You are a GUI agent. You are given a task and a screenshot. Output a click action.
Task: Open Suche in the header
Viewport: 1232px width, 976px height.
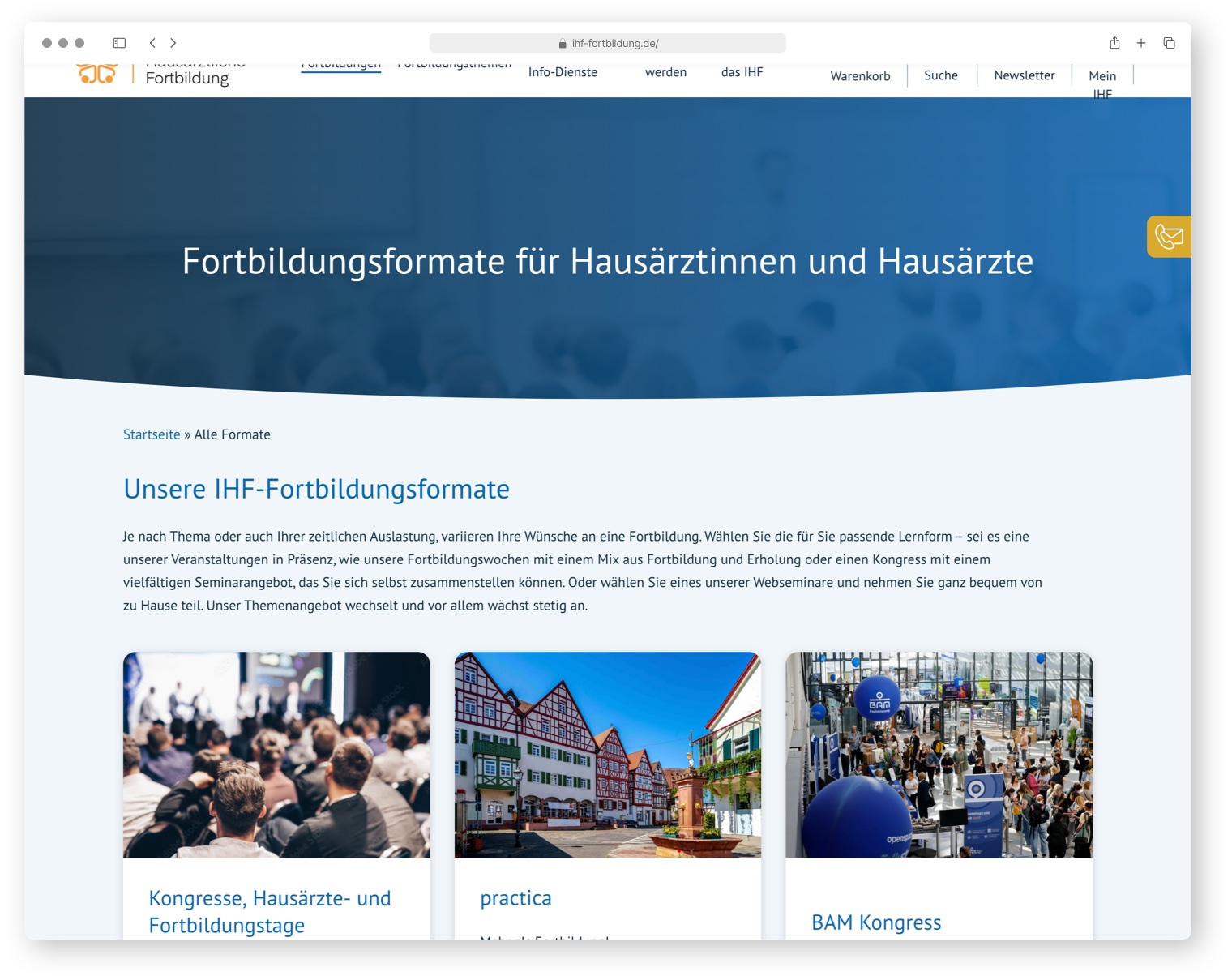[x=941, y=75]
